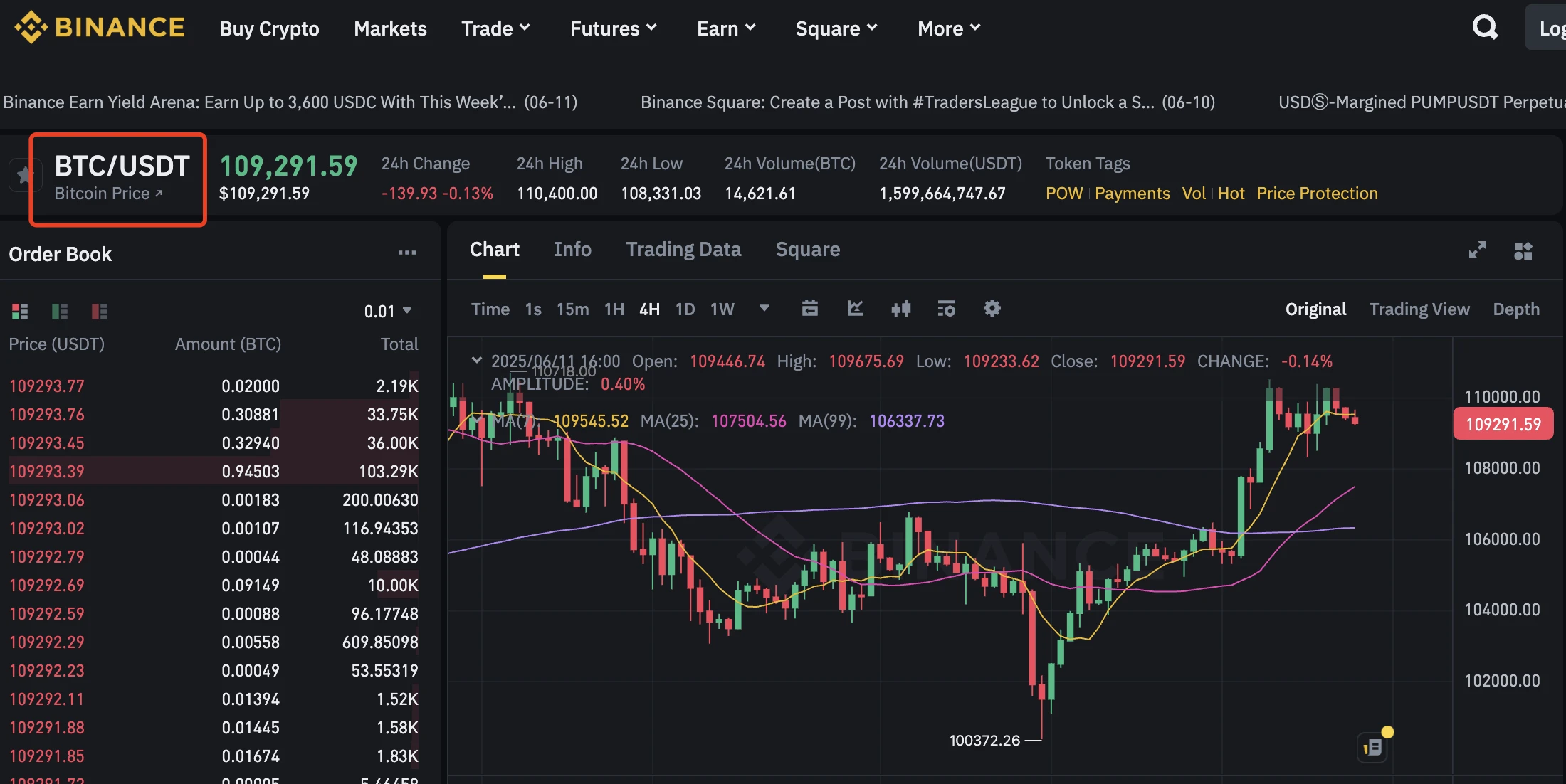The width and height of the screenshot is (1566, 784).
Task: Click the Buy Crypto link
Action: (269, 28)
